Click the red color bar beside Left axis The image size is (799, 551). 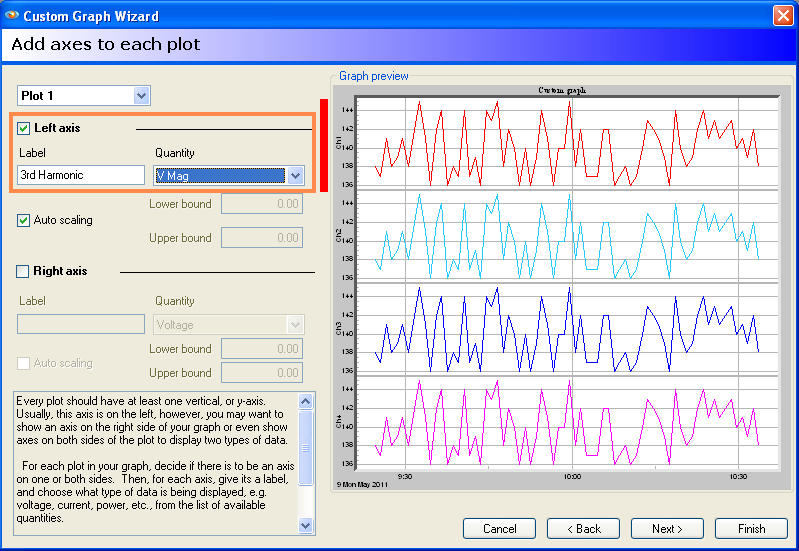coord(324,145)
